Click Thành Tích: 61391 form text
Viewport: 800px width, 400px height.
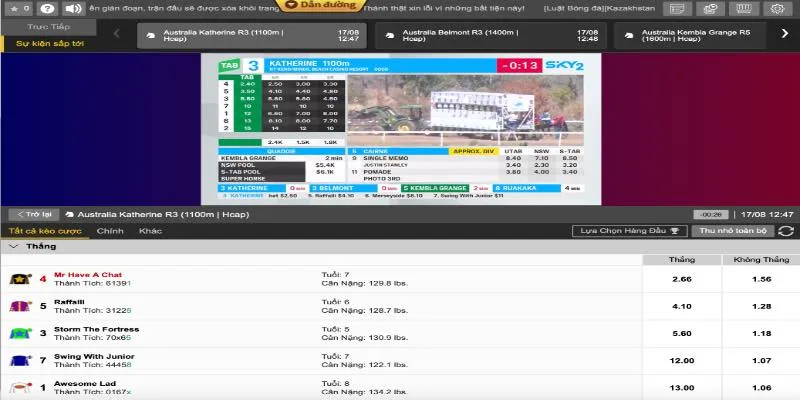coord(93,283)
